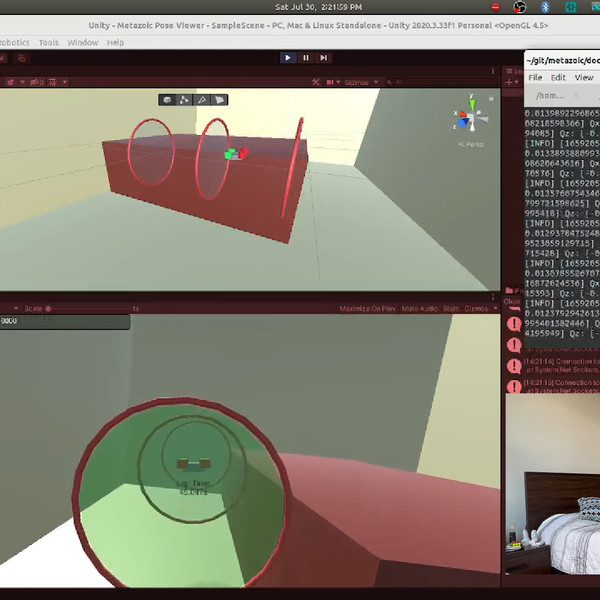Close the /hom... terminal tab
Viewport: 600px width, 600px height.
click(576, 96)
